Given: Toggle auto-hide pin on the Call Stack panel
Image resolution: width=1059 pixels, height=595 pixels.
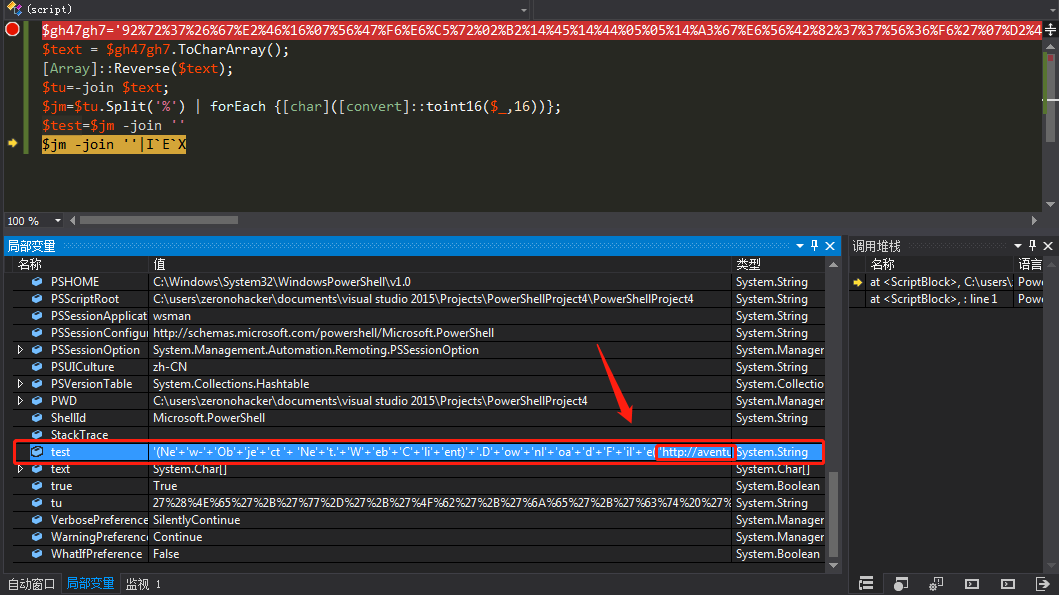Looking at the screenshot, I should click(x=1033, y=246).
